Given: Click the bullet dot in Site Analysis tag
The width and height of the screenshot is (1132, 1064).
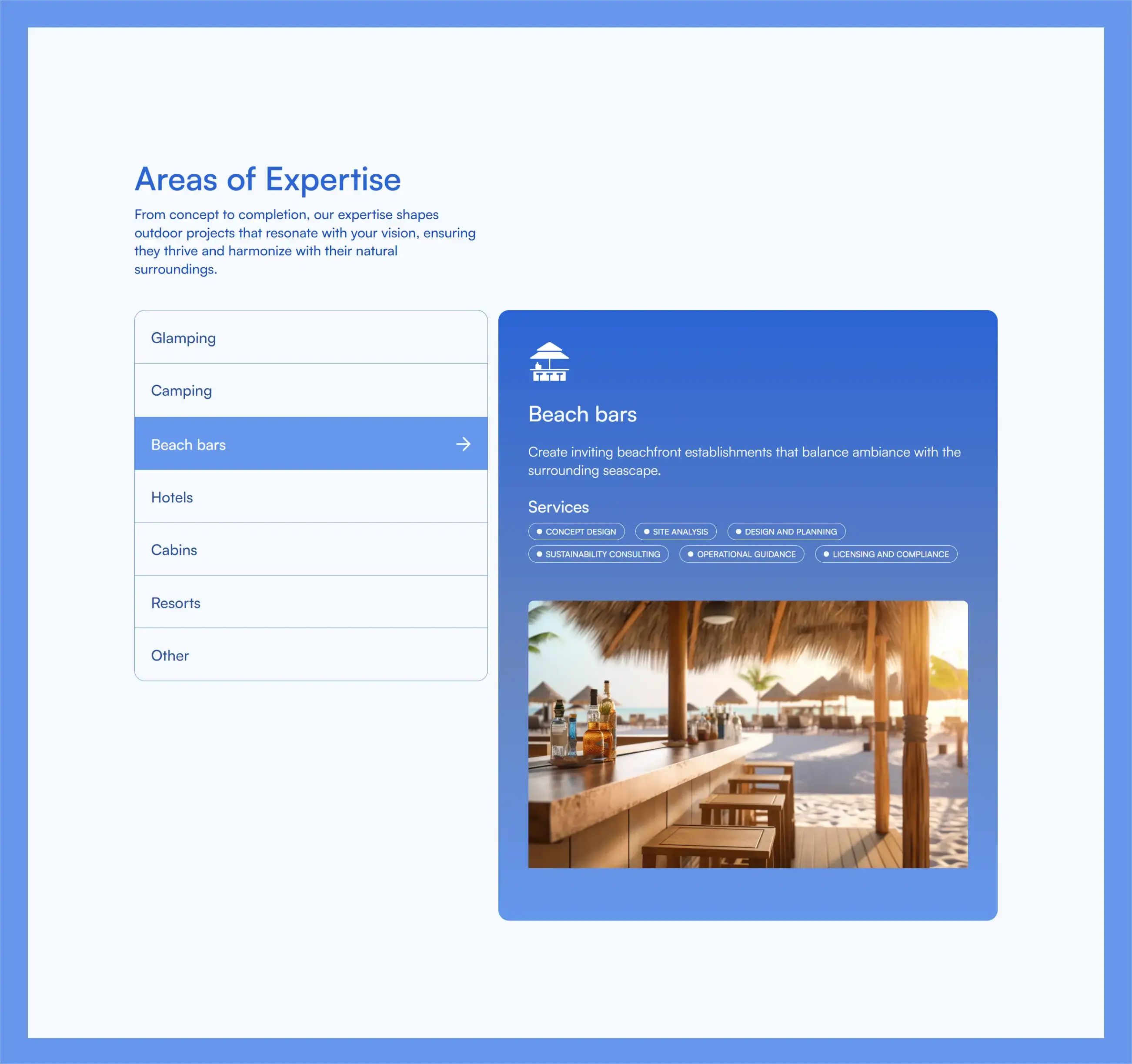Looking at the screenshot, I should [x=648, y=531].
